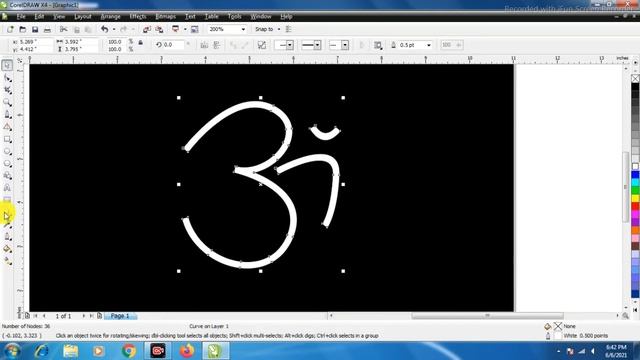This screenshot has height=360, width=640.
Task: Undo the last action
Action: click(104, 29)
